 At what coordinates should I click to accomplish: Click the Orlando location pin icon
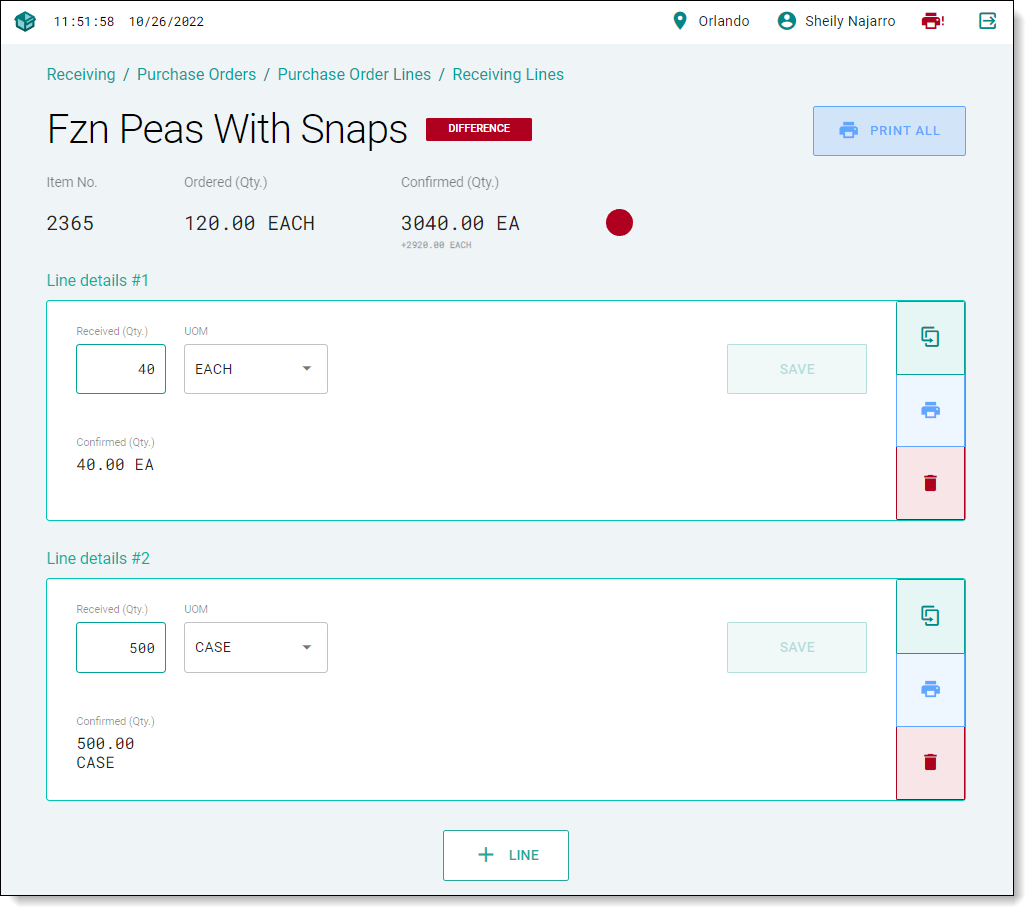point(680,21)
